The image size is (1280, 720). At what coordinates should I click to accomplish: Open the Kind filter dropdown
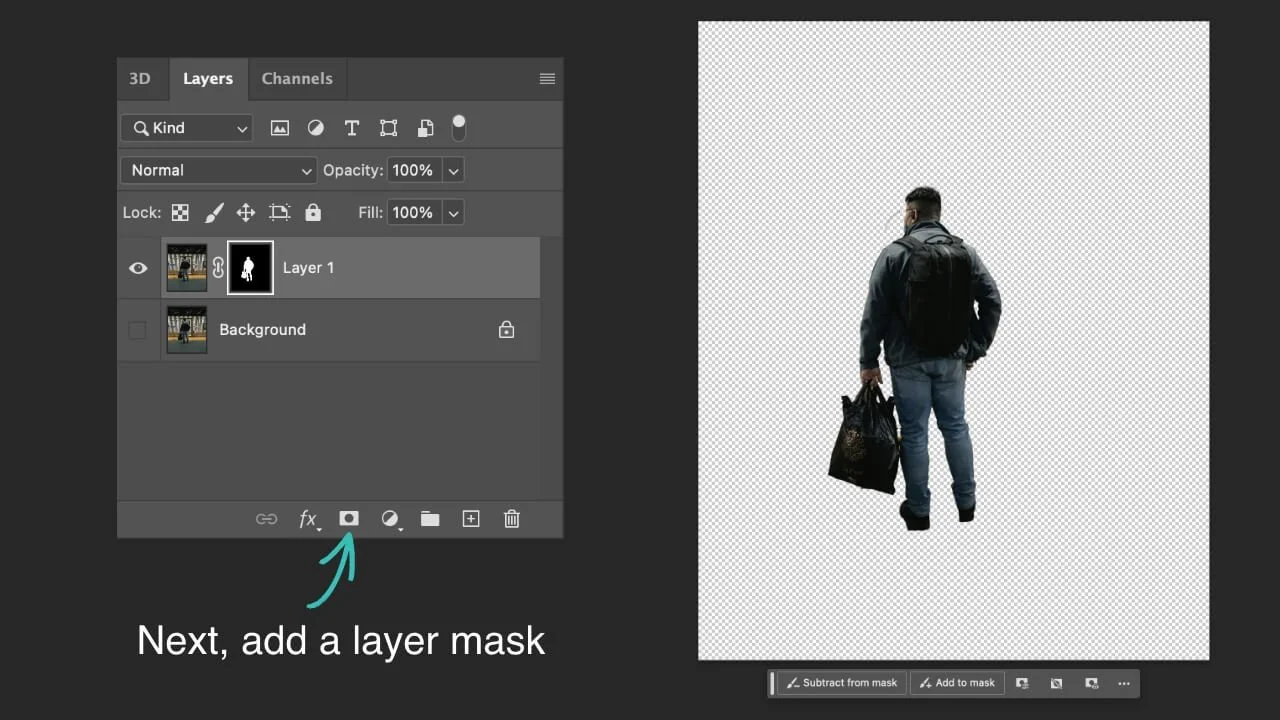pyautogui.click(x=186, y=128)
